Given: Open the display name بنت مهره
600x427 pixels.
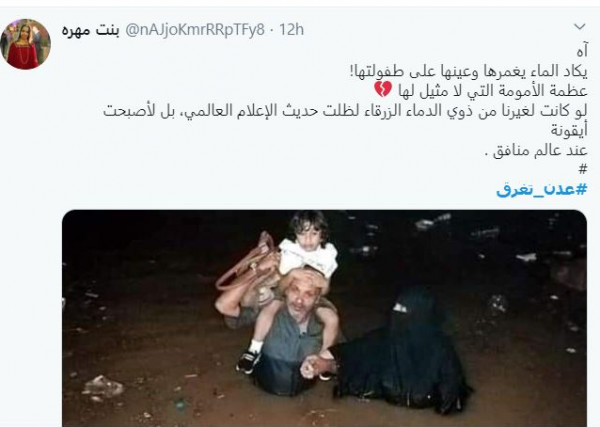Looking at the screenshot, I should (91, 30).
